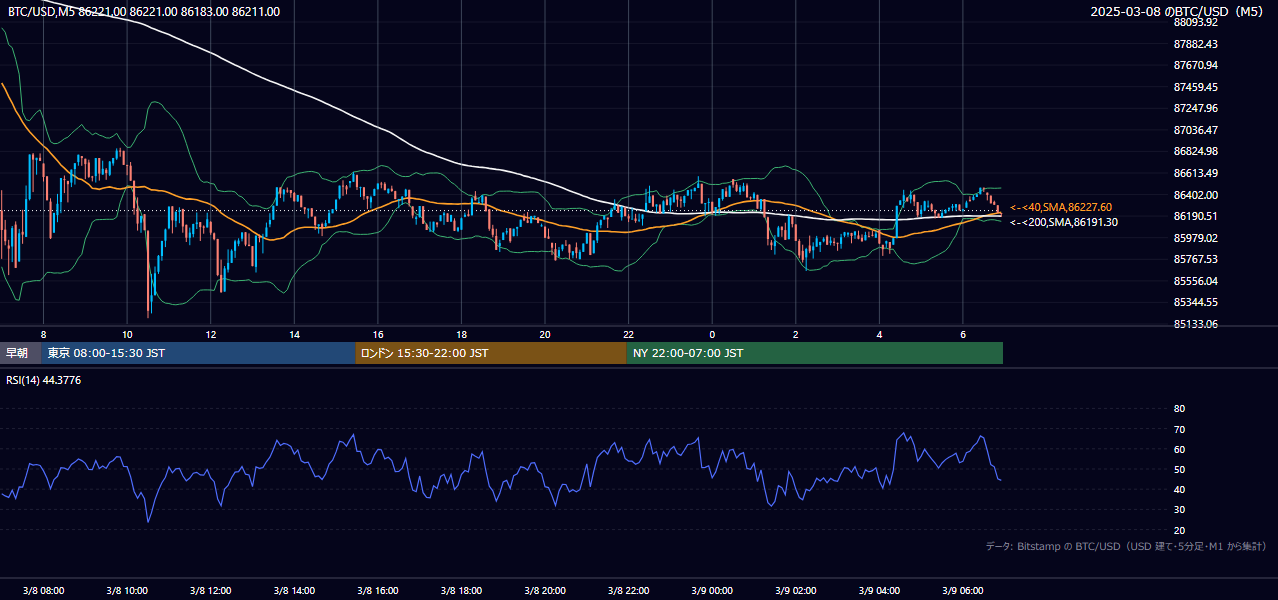Click the '3/8 10:00' time axis label
The height and width of the screenshot is (600, 1278).
click(x=127, y=591)
